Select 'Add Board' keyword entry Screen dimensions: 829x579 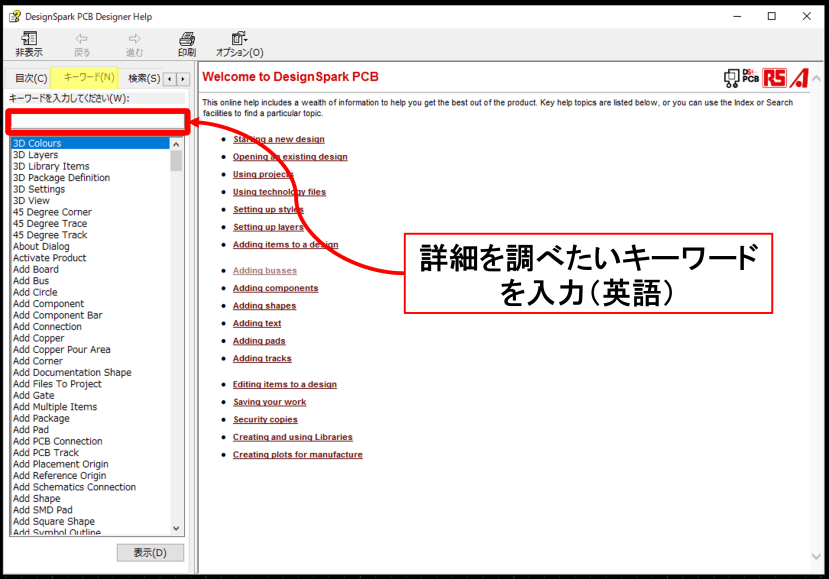[x=36, y=269]
